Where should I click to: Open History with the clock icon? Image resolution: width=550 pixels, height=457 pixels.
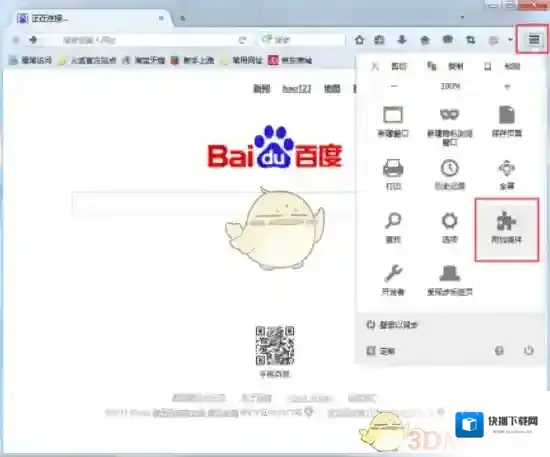tap(450, 174)
